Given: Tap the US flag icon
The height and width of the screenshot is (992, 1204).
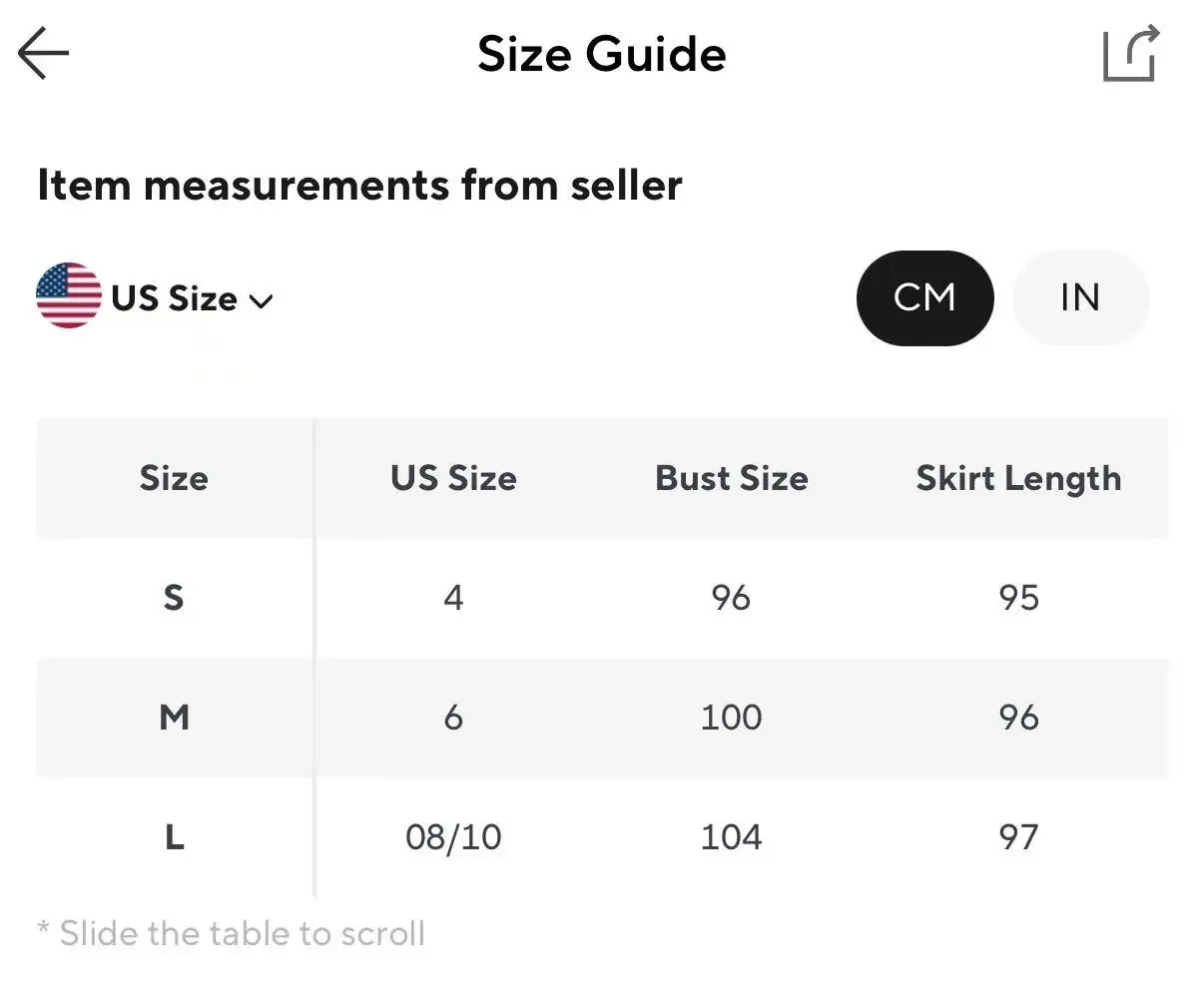Looking at the screenshot, I should coord(69,296).
